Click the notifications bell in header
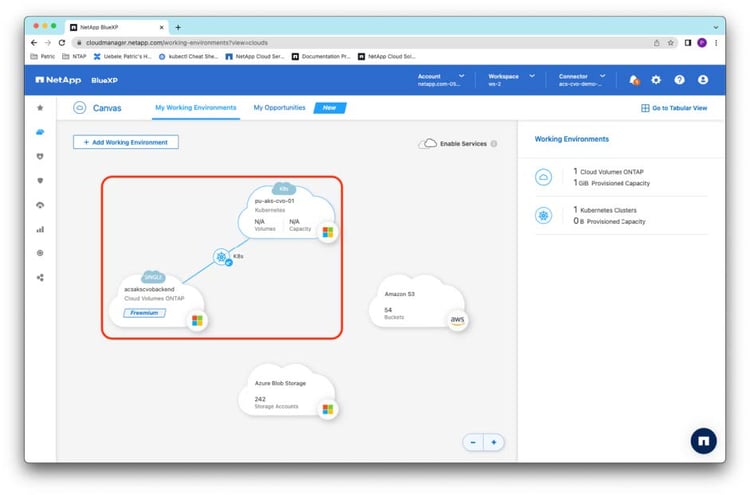 click(x=634, y=79)
